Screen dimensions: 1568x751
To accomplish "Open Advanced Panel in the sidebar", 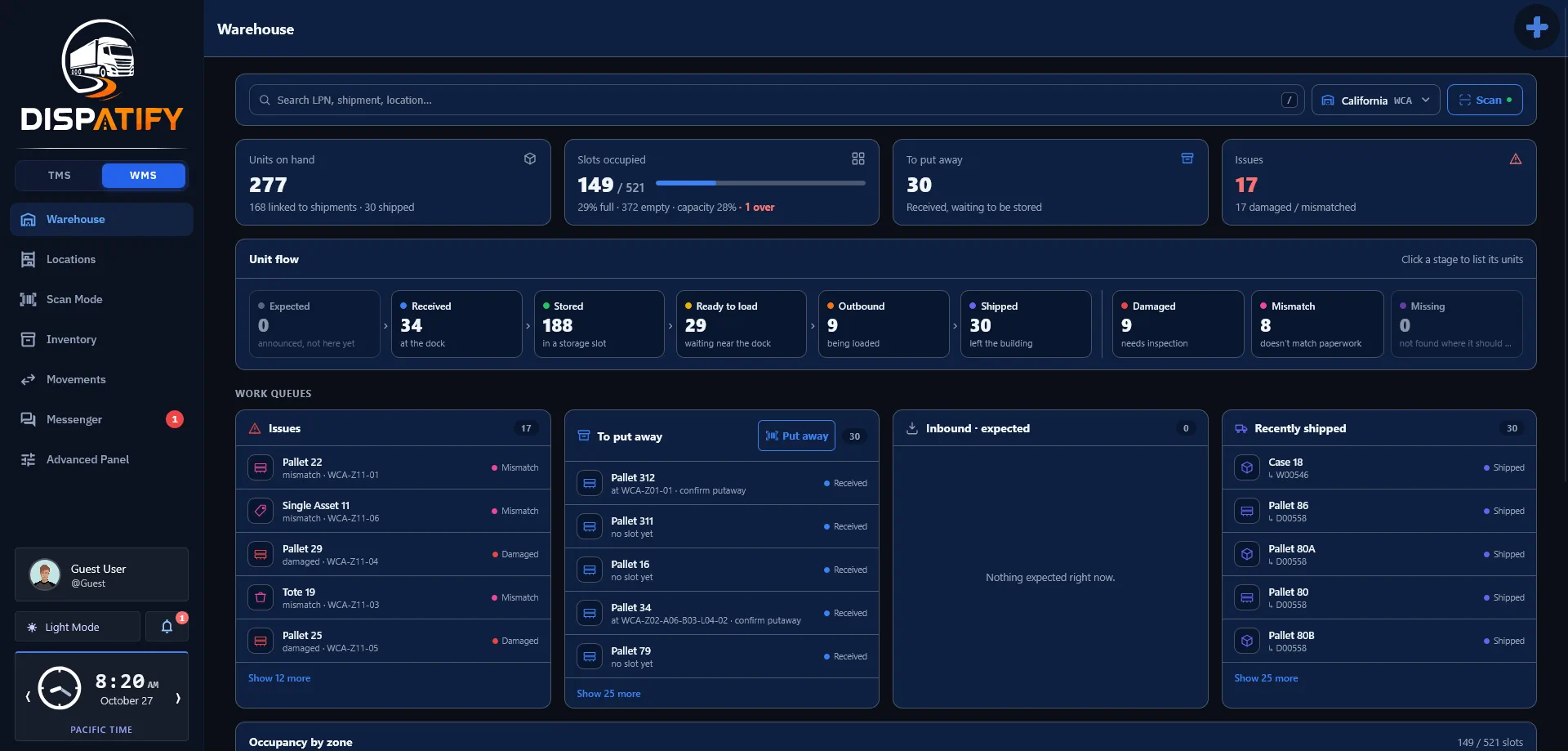I will click(x=101, y=459).
